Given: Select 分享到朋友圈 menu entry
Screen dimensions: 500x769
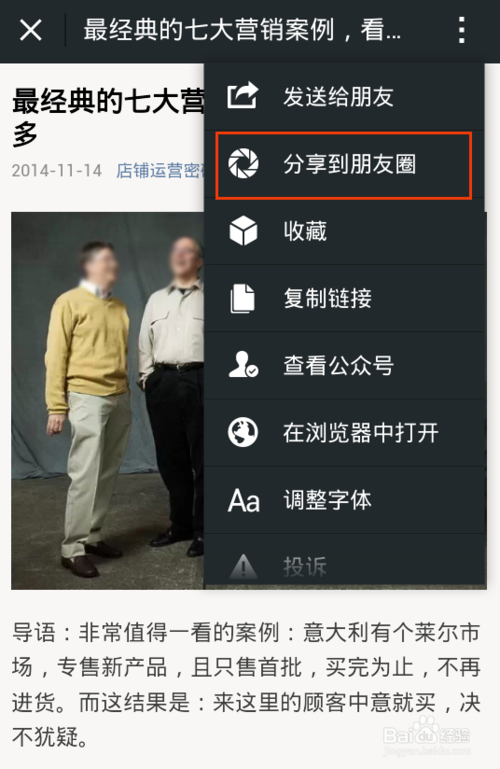Looking at the screenshot, I should 344,165.
